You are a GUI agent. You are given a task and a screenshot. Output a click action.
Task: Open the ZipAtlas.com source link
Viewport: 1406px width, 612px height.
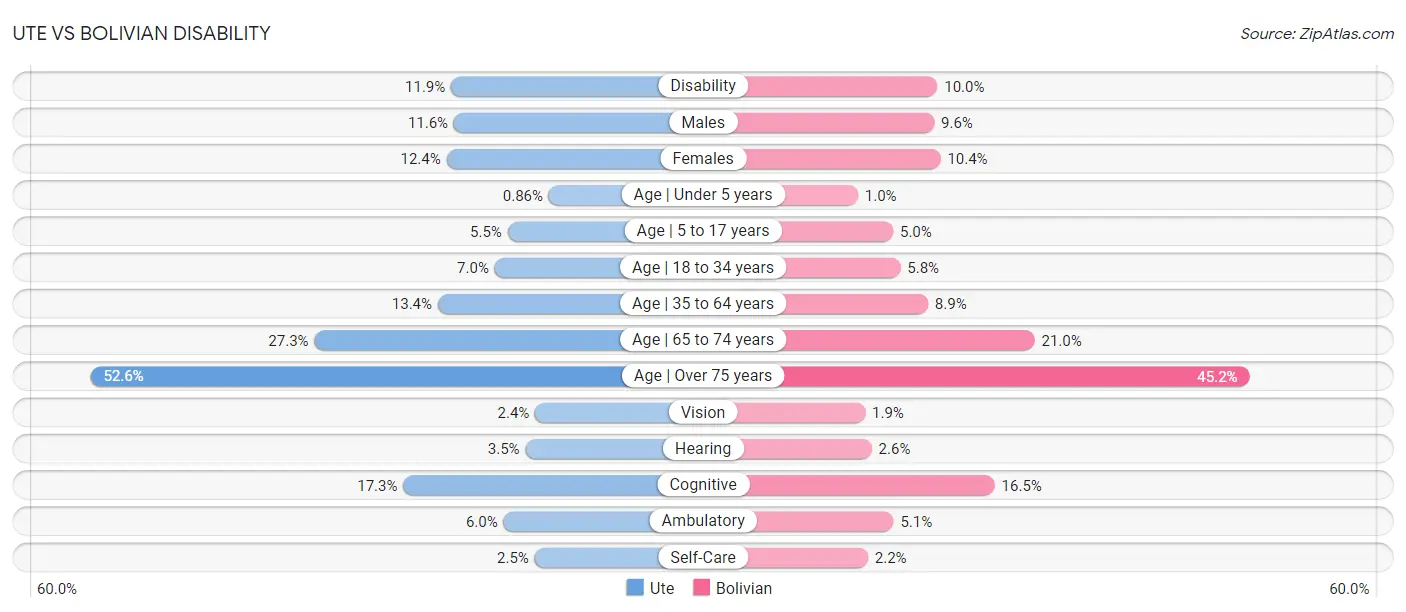(1317, 33)
